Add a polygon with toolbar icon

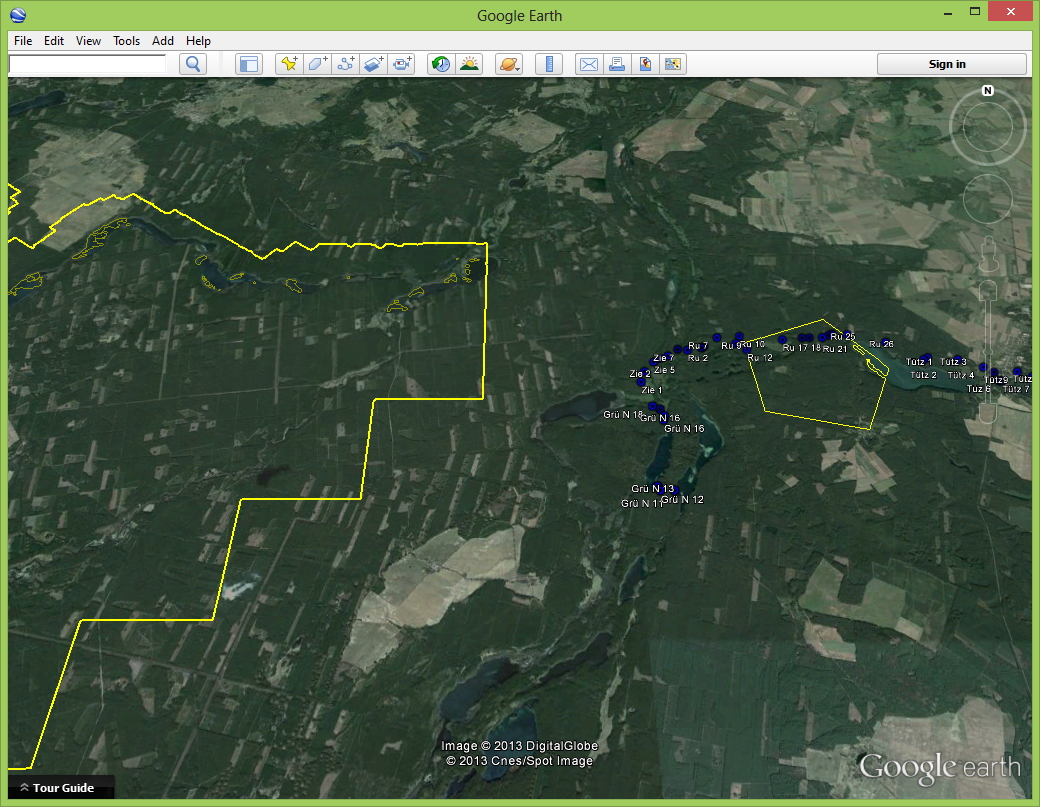pos(317,64)
